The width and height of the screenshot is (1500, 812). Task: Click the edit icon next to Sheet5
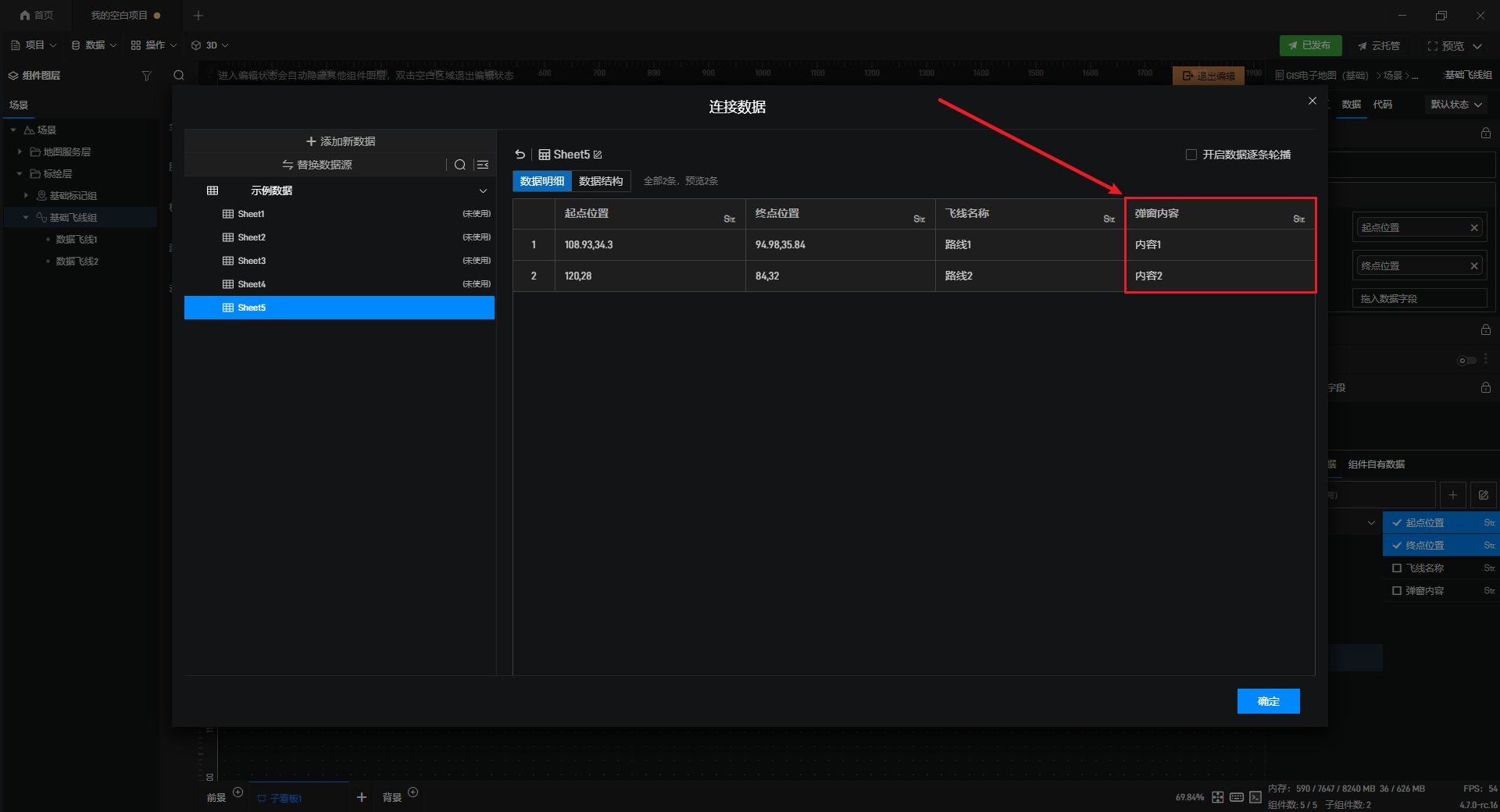(x=598, y=155)
